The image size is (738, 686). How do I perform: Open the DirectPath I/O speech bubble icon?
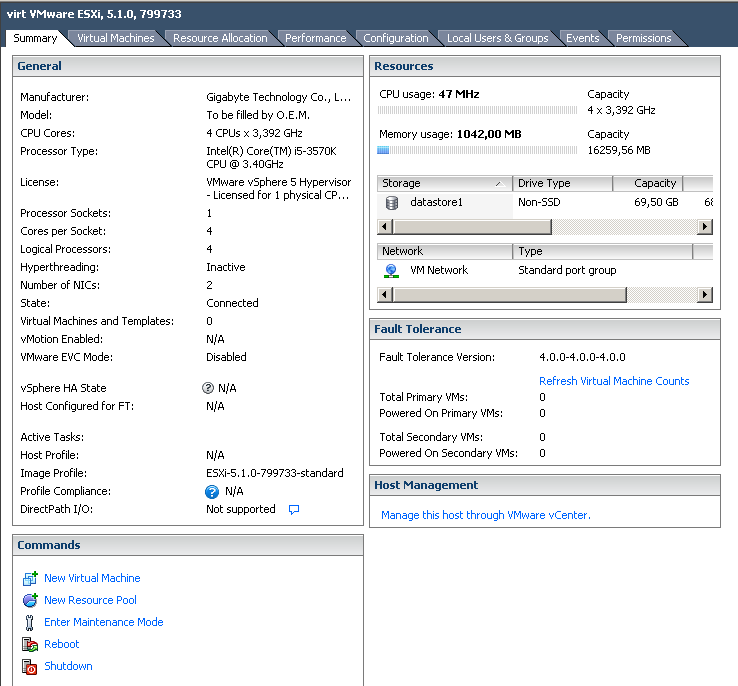[x=294, y=510]
